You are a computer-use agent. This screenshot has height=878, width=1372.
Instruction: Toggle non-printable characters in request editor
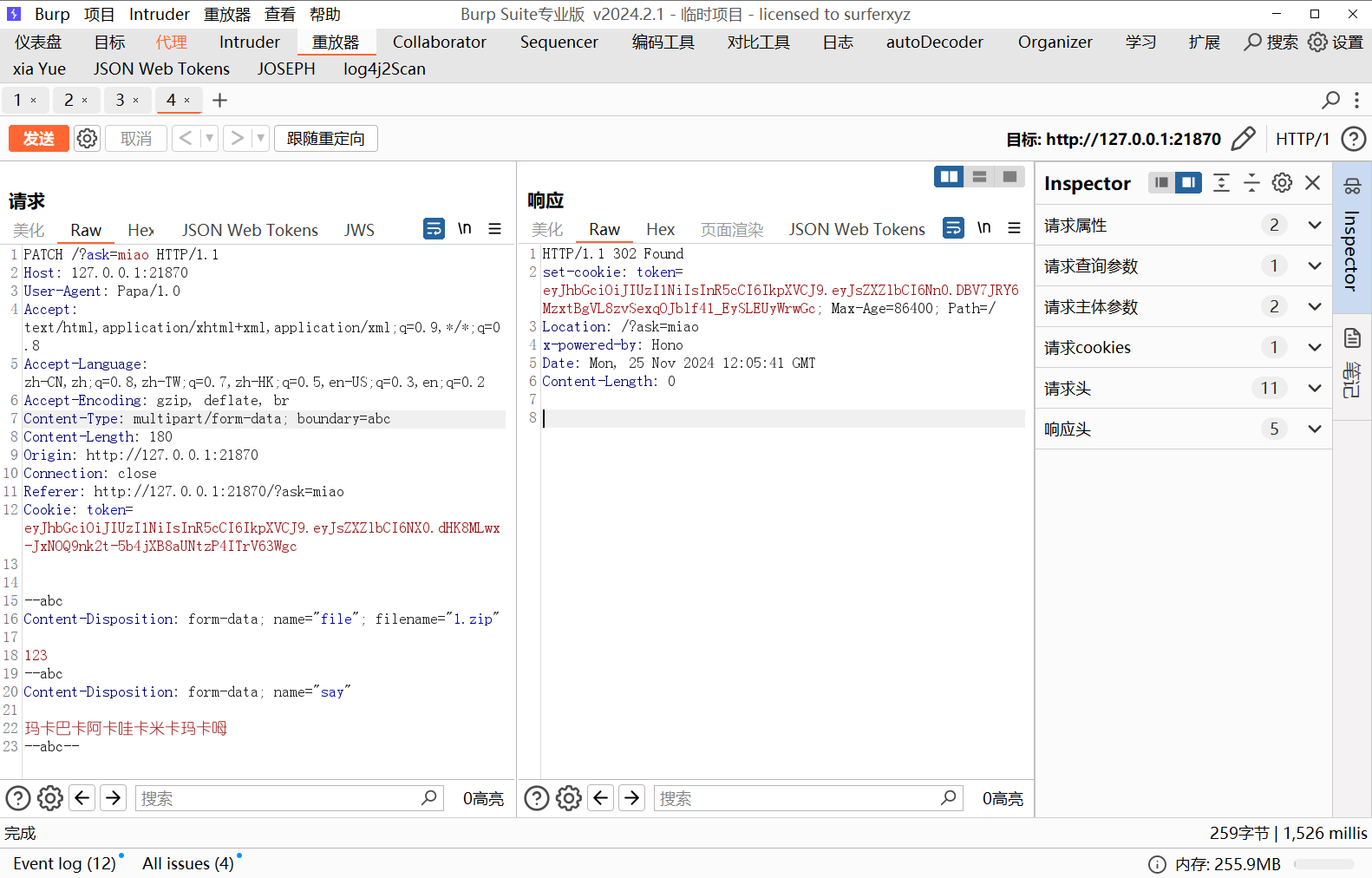[465, 228]
